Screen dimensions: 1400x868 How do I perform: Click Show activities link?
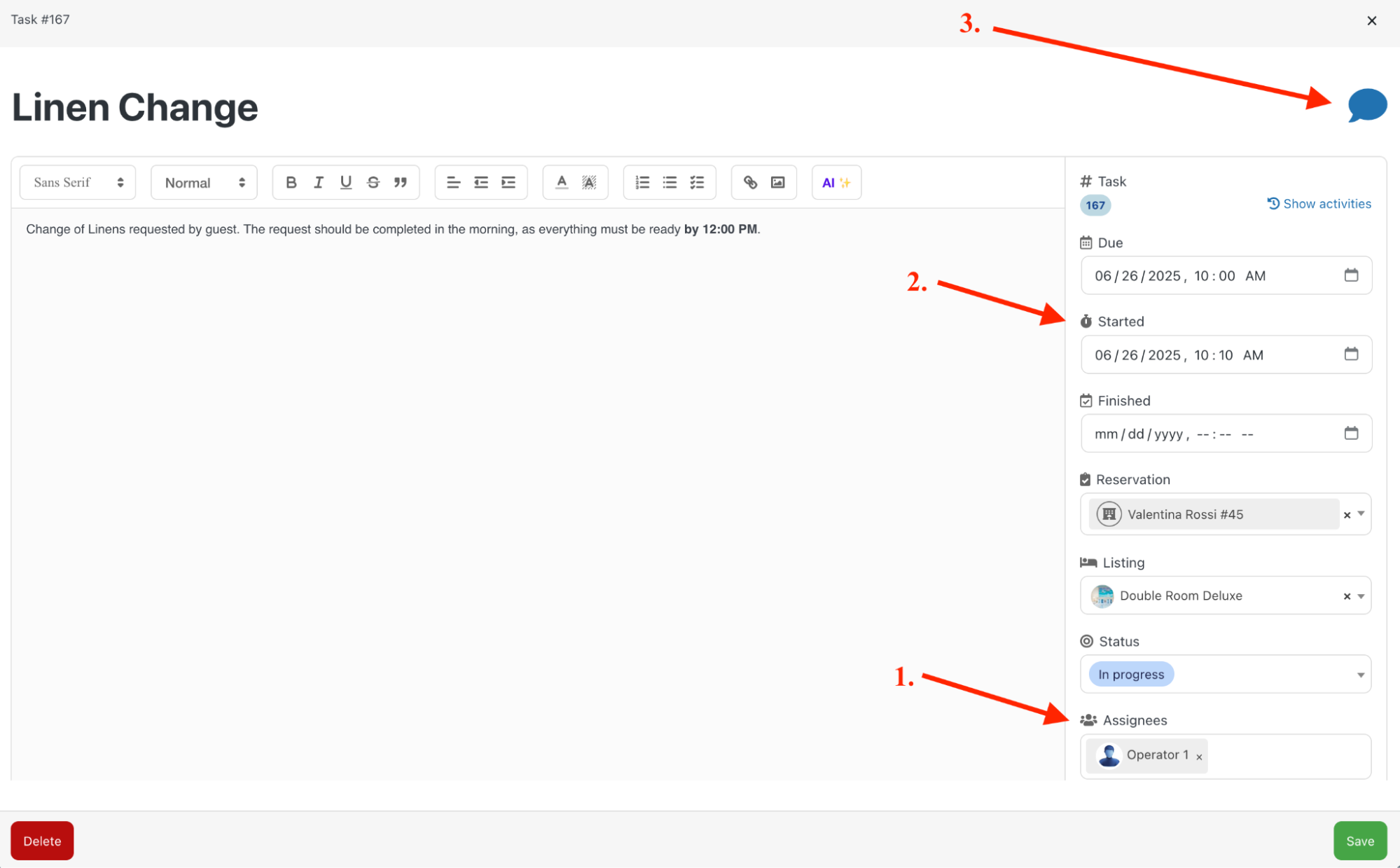(1319, 204)
